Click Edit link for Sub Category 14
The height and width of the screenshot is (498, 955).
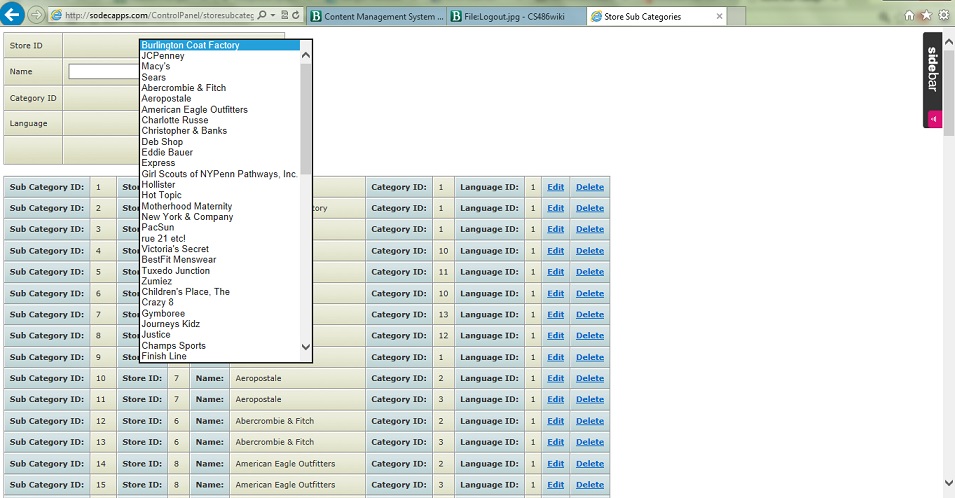pyautogui.click(x=555, y=464)
